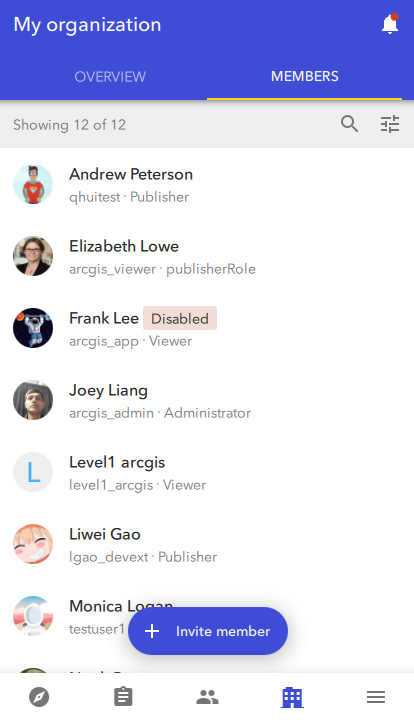Viewport: 414px width, 720px height.
Task: Open the notifications bell
Action: (x=390, y=24)
